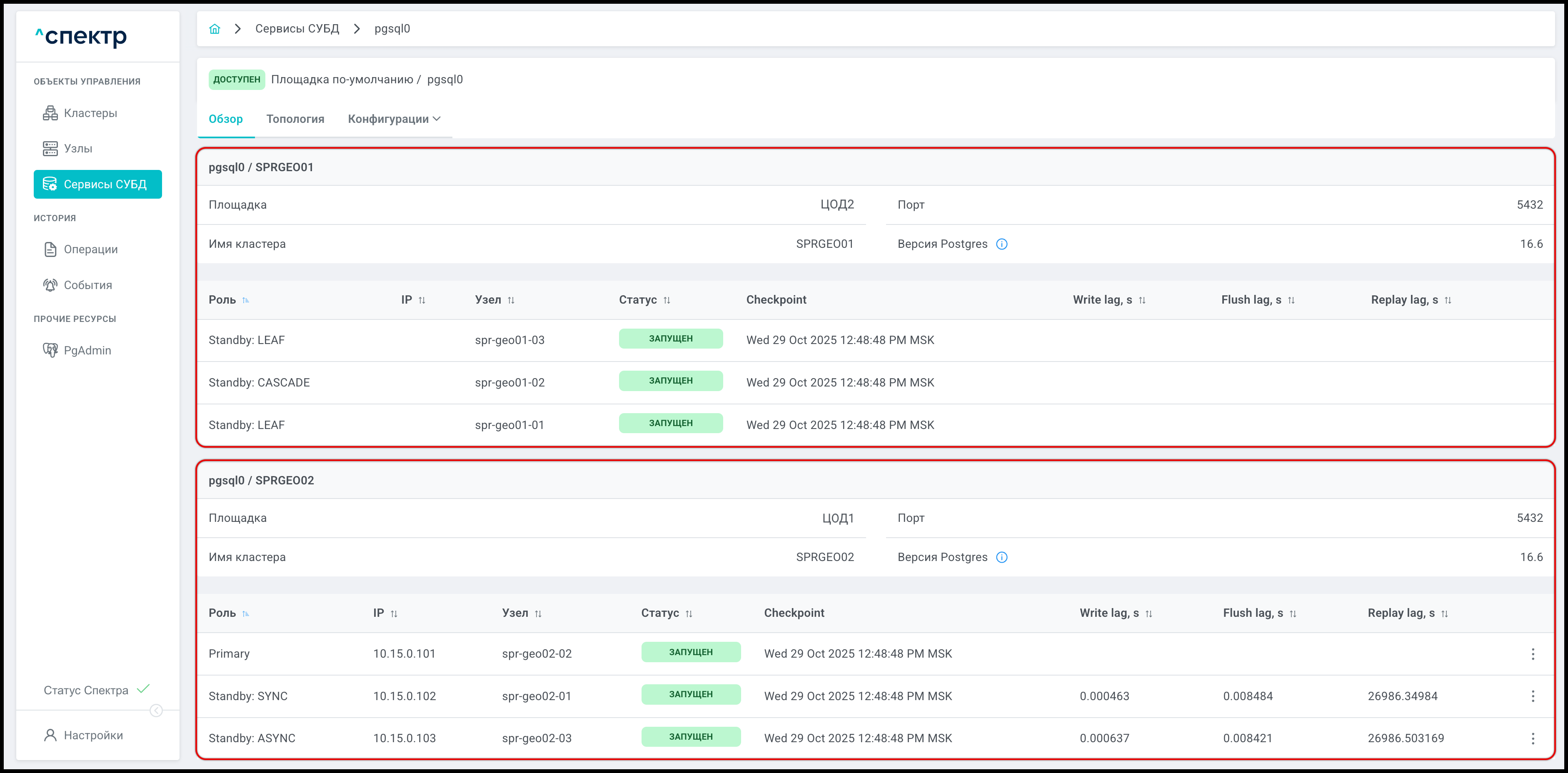Select the Обзор tab
Screen dimensions: 1568x773
(x=225, y=119)
